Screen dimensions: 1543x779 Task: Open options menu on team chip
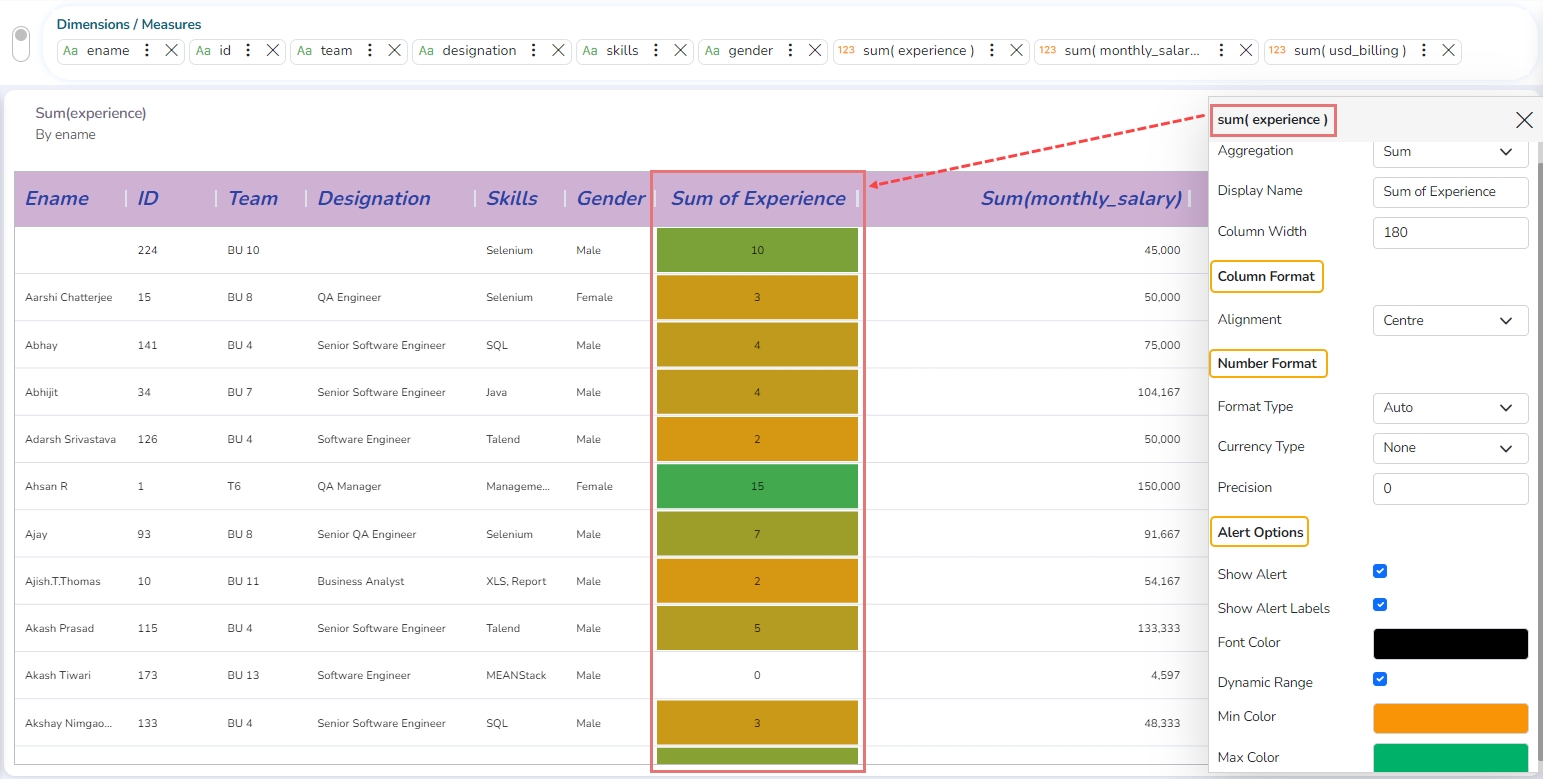click(x=370, y=50)
